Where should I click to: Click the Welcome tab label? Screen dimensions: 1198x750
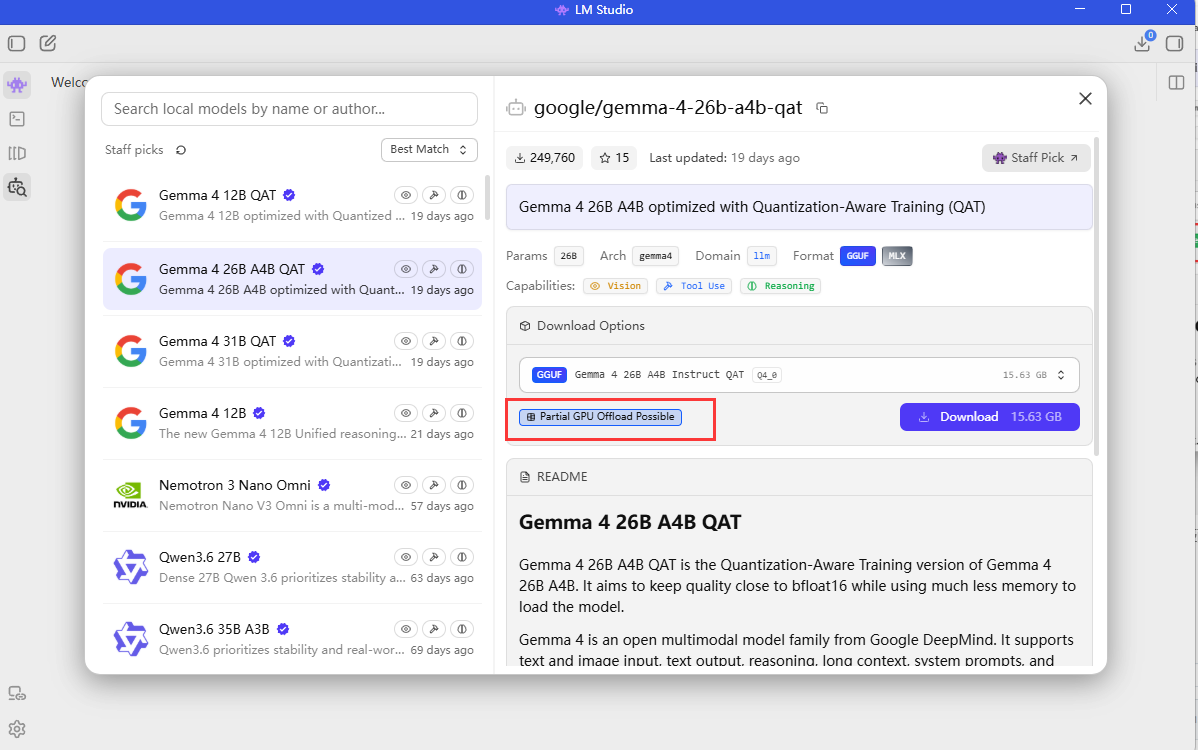pyautogui.click(x=69, y=82)
